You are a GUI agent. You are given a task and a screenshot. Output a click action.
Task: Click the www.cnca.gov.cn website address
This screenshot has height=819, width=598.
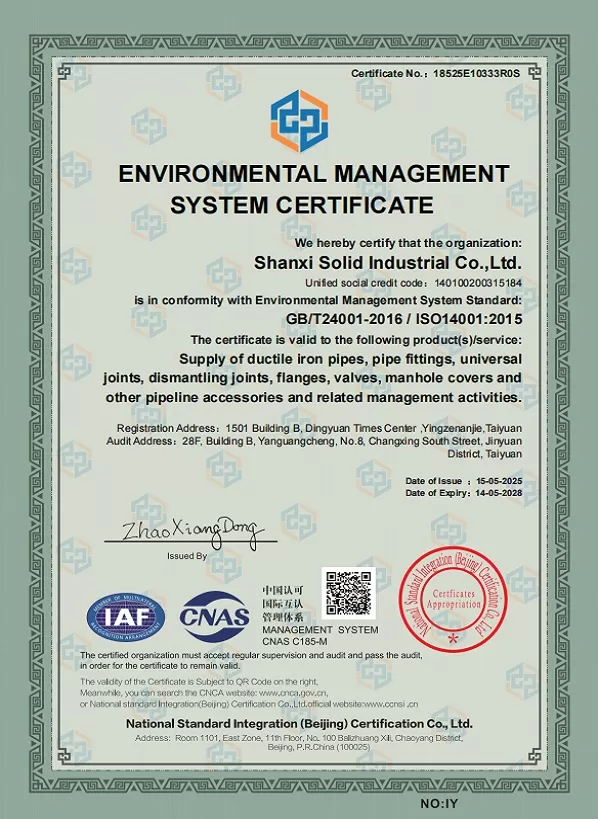(294, 693)
